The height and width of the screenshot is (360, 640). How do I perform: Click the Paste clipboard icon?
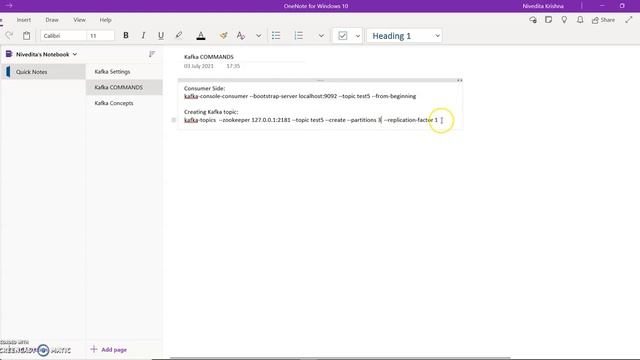click(27, 36)
